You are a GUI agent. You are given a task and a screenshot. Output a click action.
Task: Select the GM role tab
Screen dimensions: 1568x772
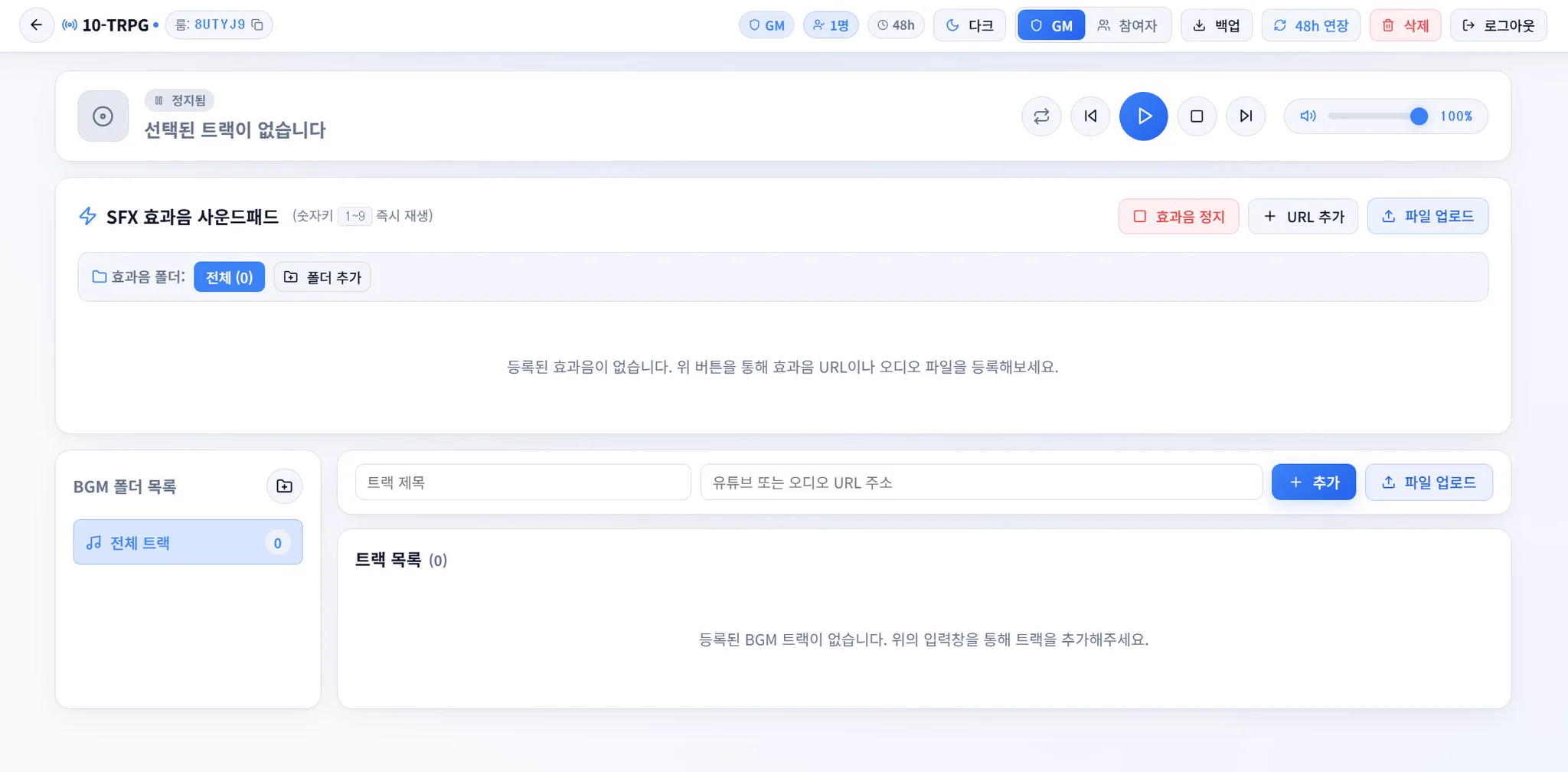pos(1051,25)
